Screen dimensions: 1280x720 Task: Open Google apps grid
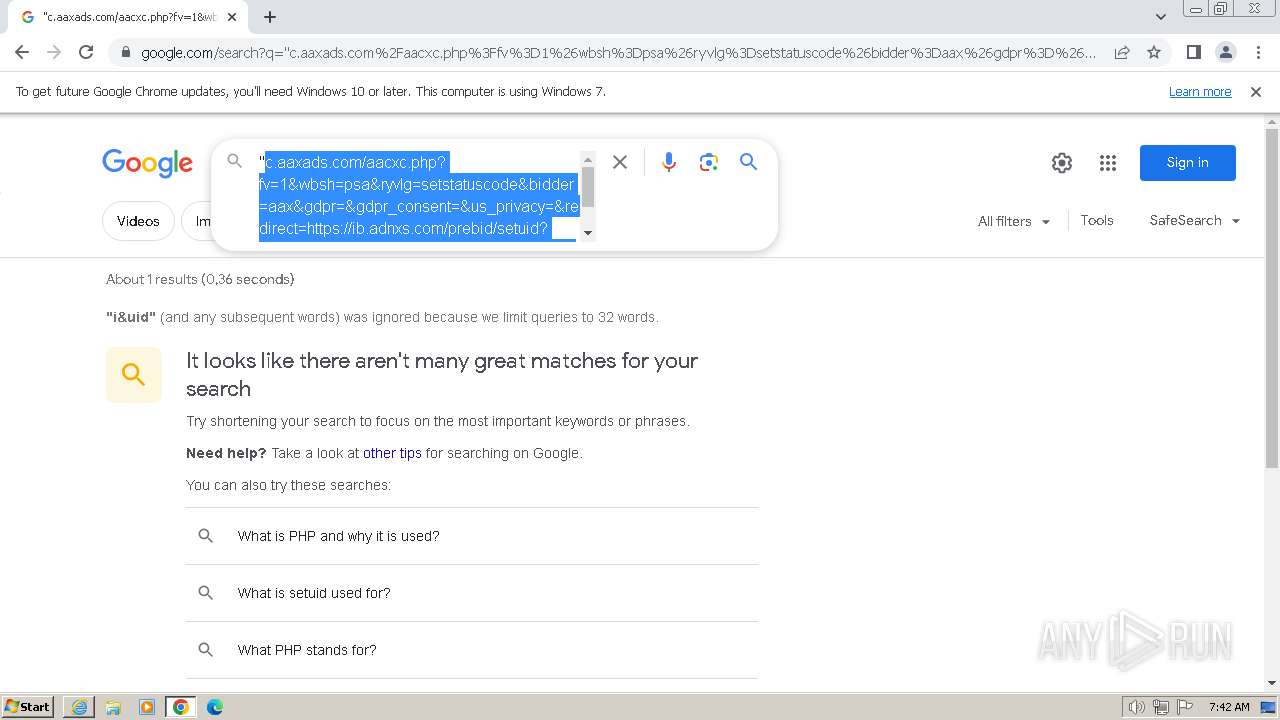click(x=1108, y=163)
